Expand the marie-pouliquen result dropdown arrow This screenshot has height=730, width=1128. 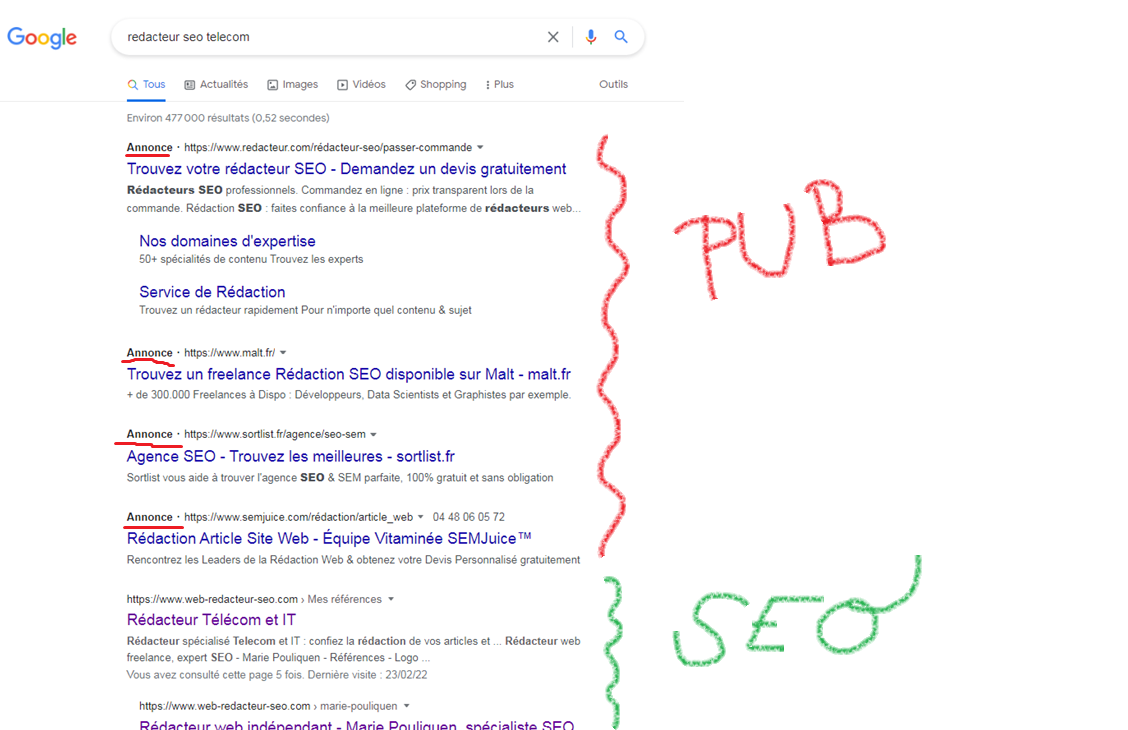pos(406,706)
